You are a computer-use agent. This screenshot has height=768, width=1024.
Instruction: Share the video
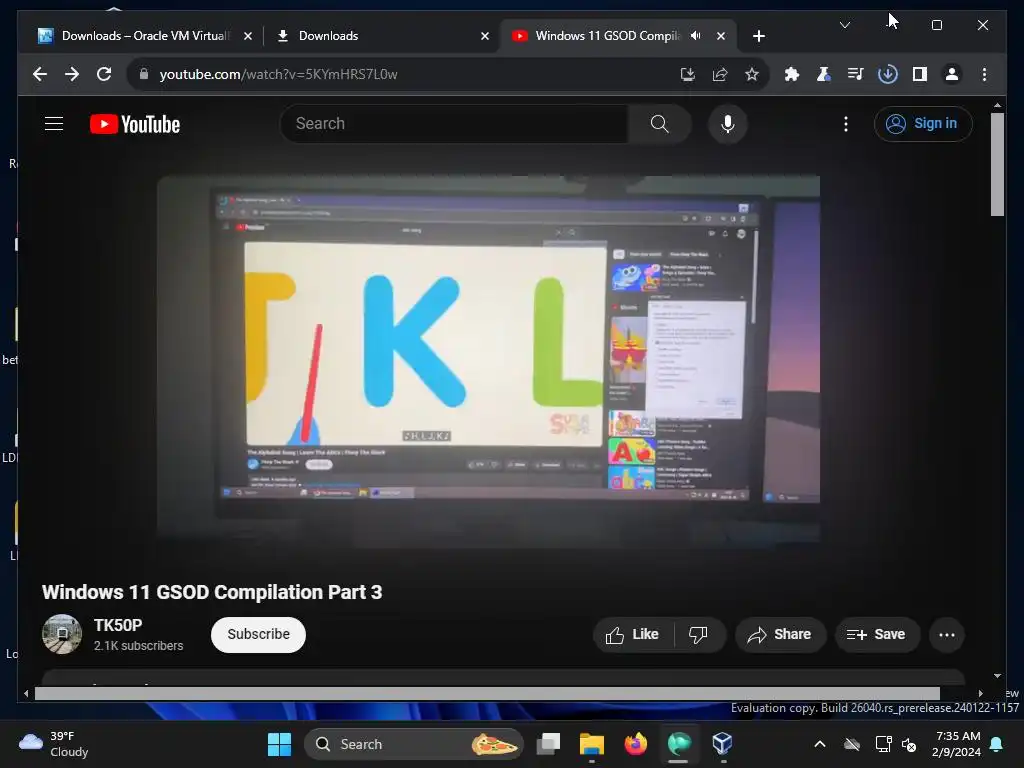click(x=780, y=635)
